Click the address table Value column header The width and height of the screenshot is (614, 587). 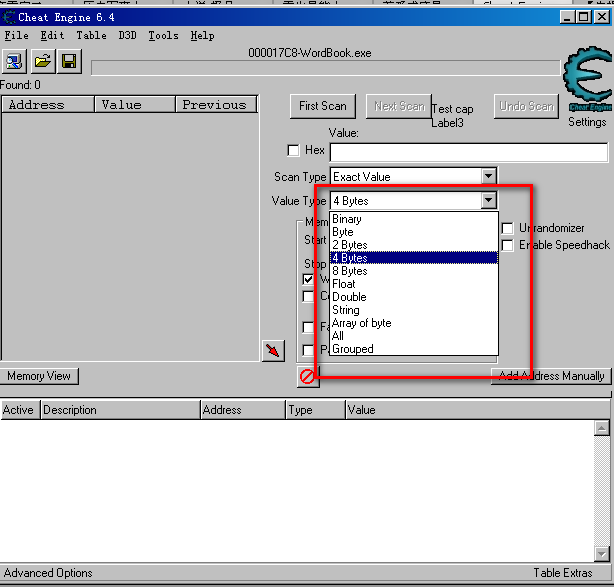coord(478,410)
